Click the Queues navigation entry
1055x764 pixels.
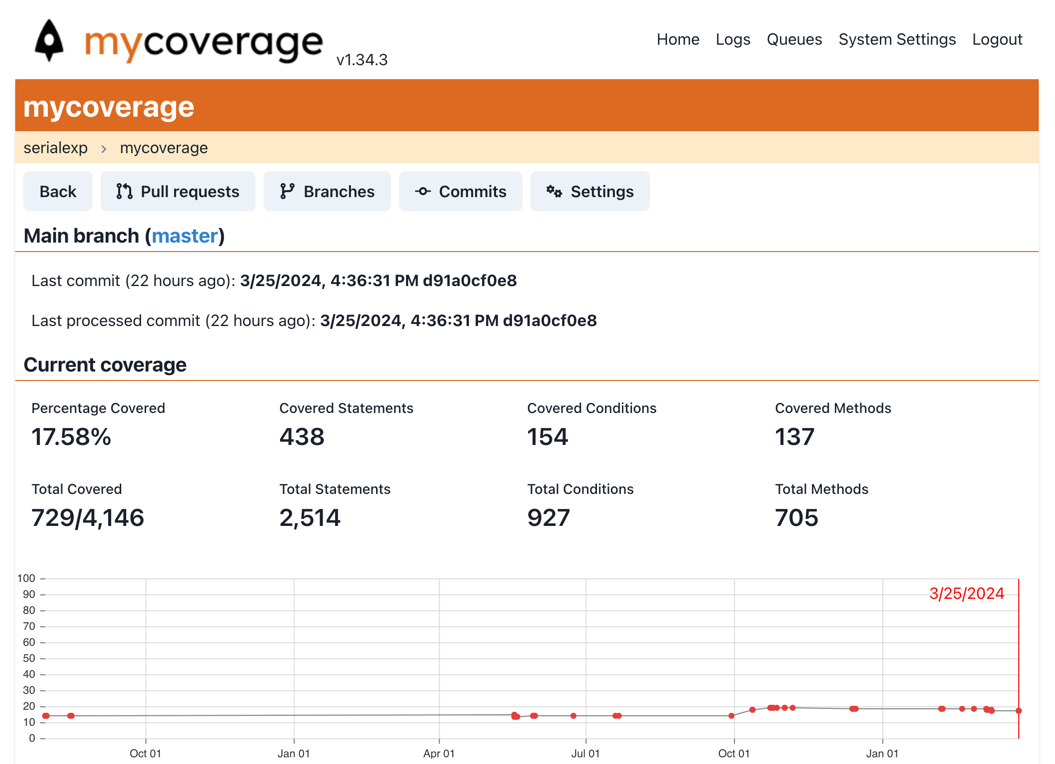[794, 39]
